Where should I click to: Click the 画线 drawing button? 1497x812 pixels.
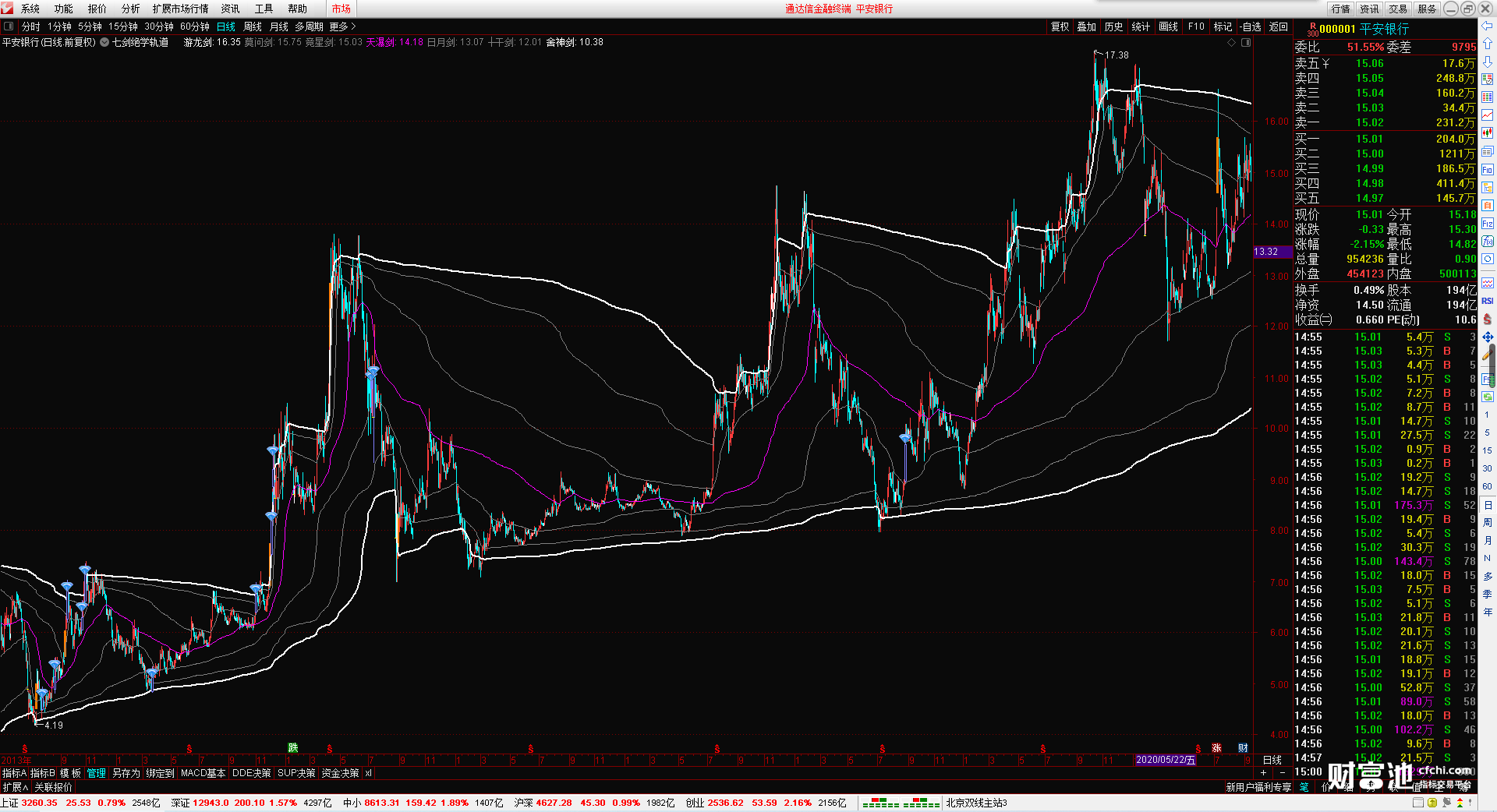pos(1169,26)
